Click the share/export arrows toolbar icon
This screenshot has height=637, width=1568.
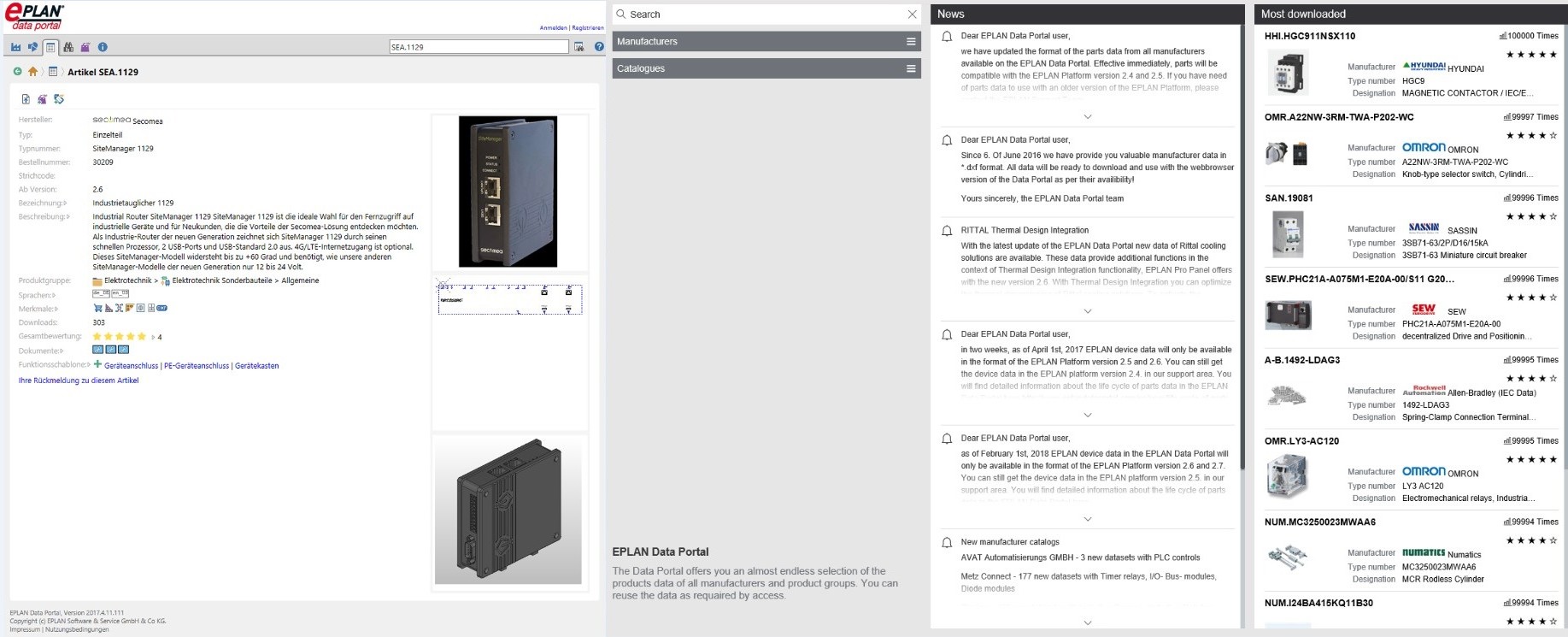coord(33,47)
